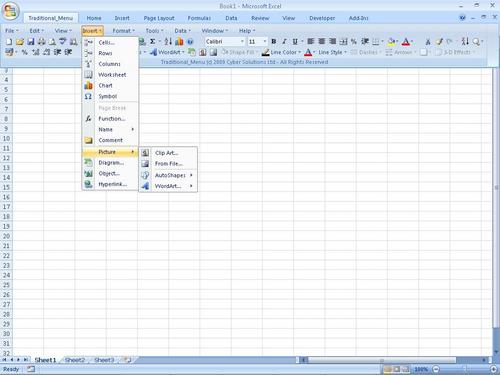
Task: Click the Print Preview icon
Action: point(52,42)
